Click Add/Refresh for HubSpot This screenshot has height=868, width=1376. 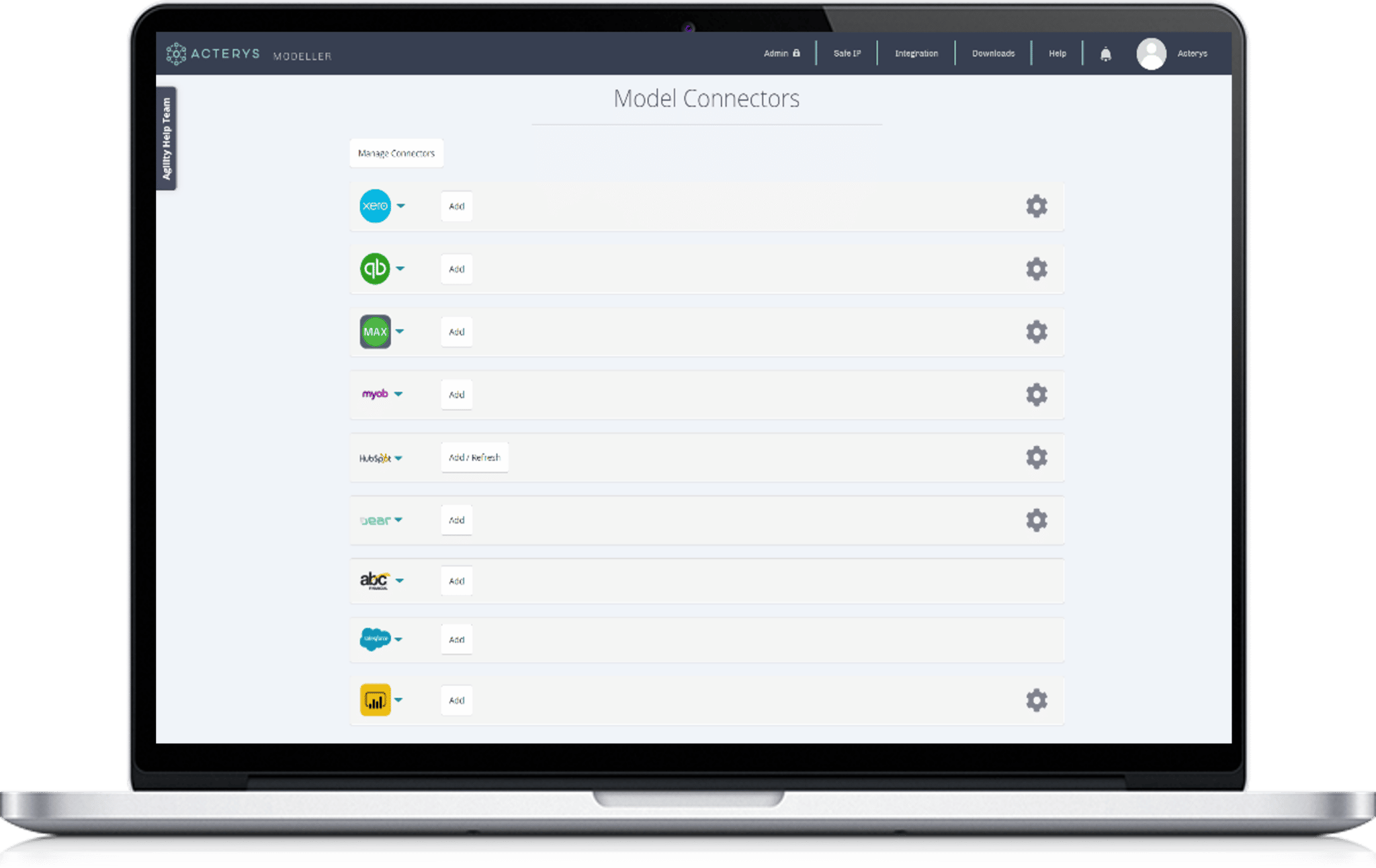pyautogui.click(x=474, y=458)
